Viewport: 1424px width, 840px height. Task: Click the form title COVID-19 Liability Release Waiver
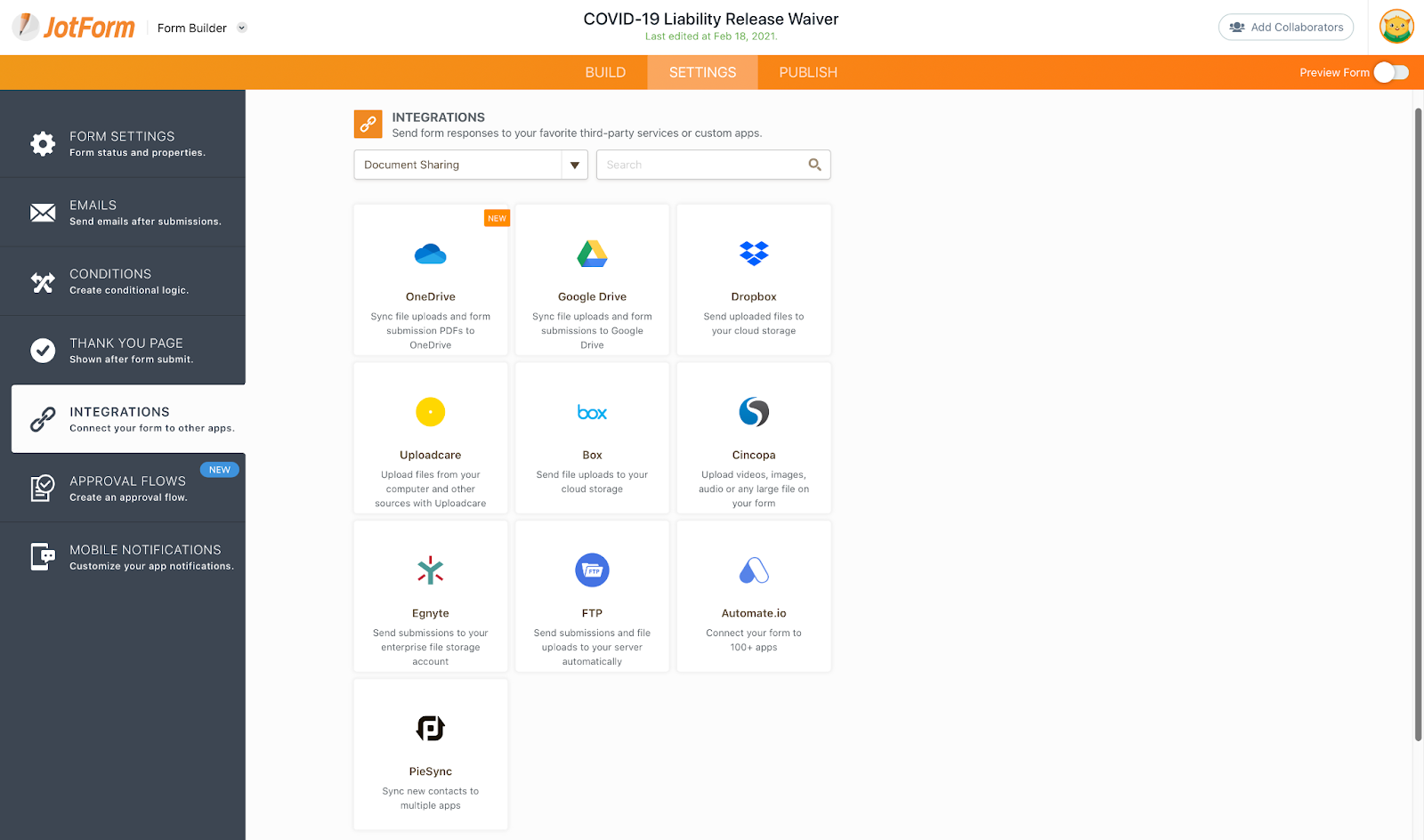[x=711, y=19]
